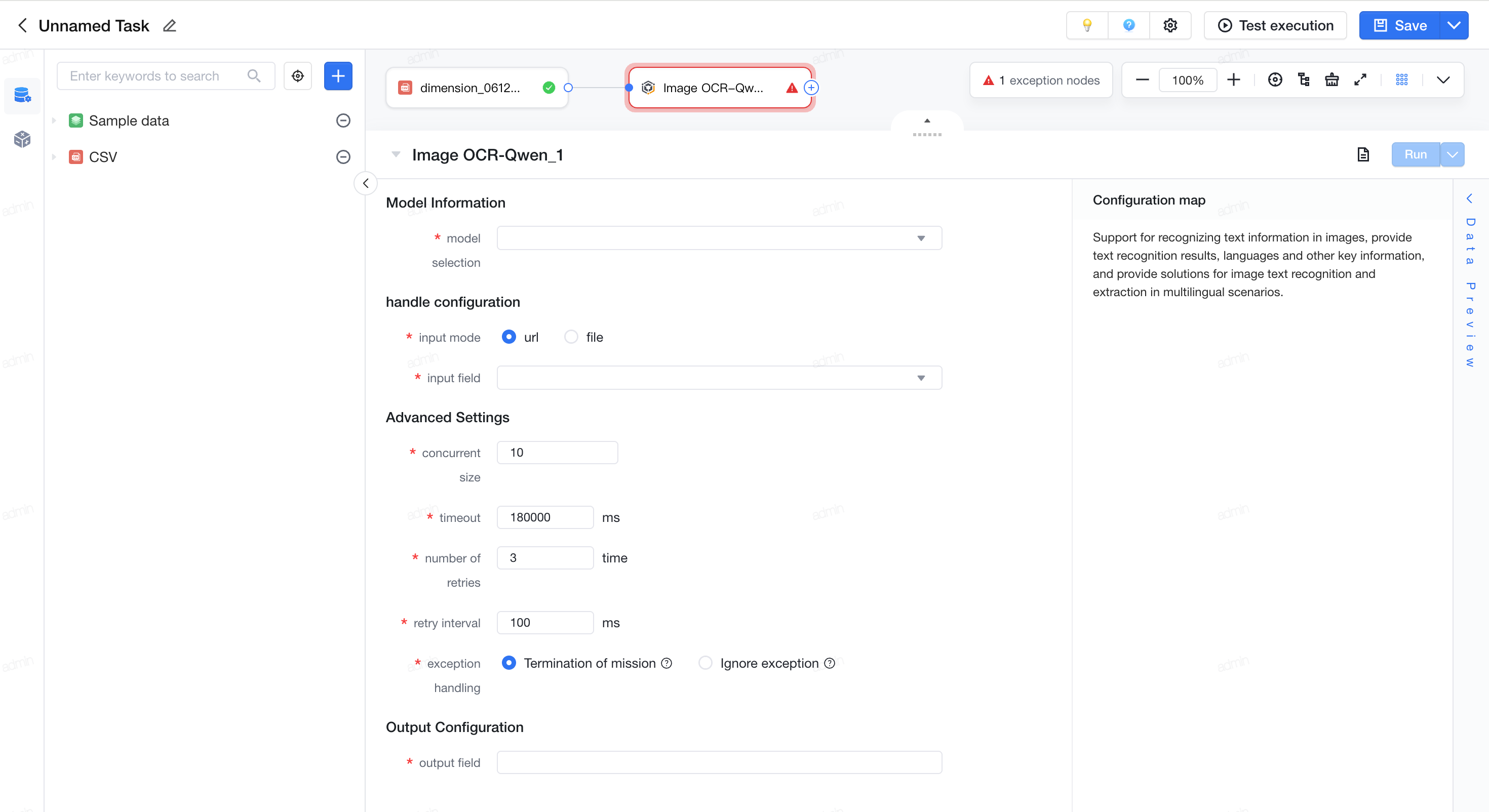Open the cube components sidebar tab
Viewport: 1489px width, 812px height.
22,139
